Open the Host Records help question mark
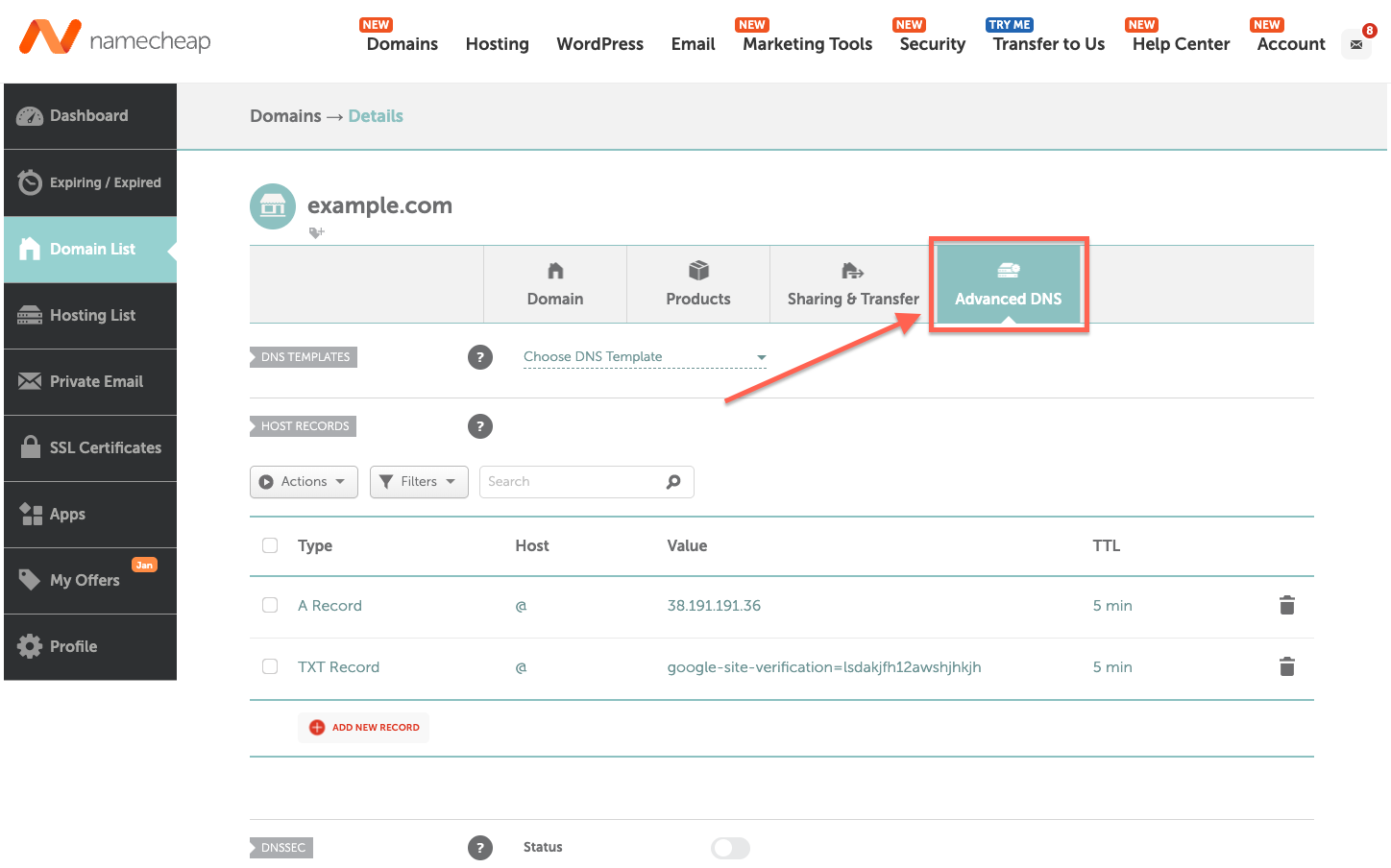This screenshot has height=868, width=1391. point(480,425)
